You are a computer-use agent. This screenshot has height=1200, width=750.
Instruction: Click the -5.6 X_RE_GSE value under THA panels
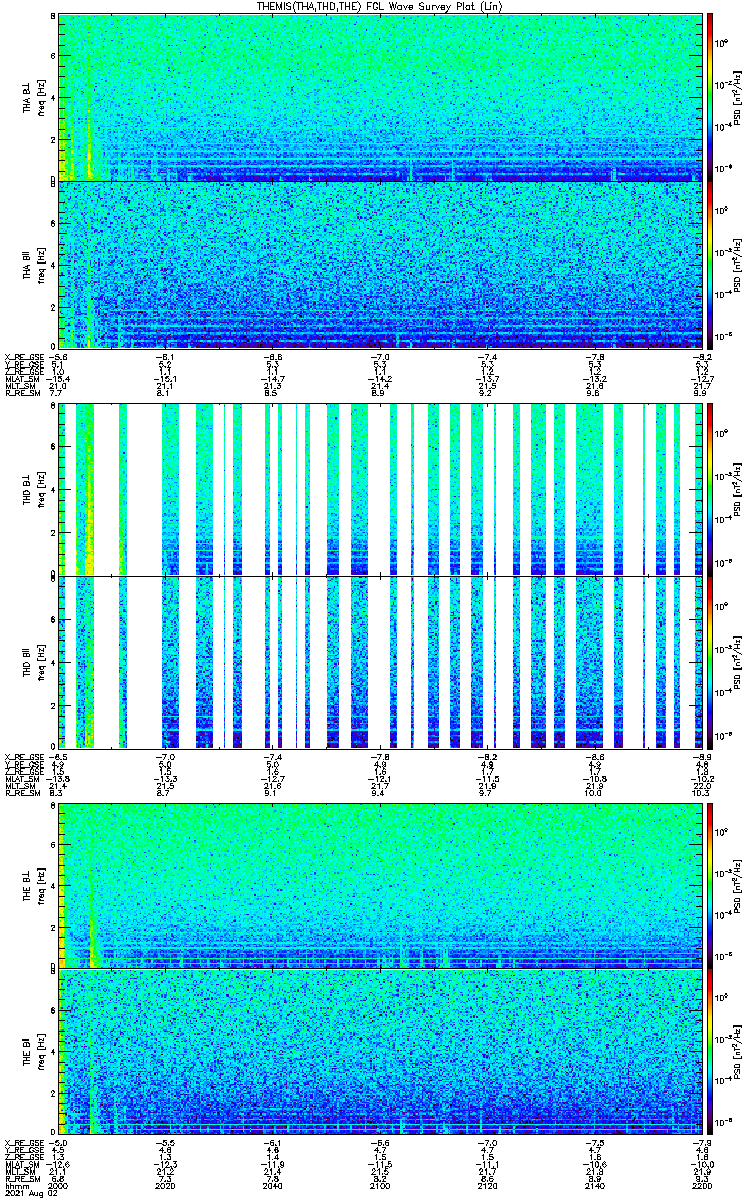58,357
